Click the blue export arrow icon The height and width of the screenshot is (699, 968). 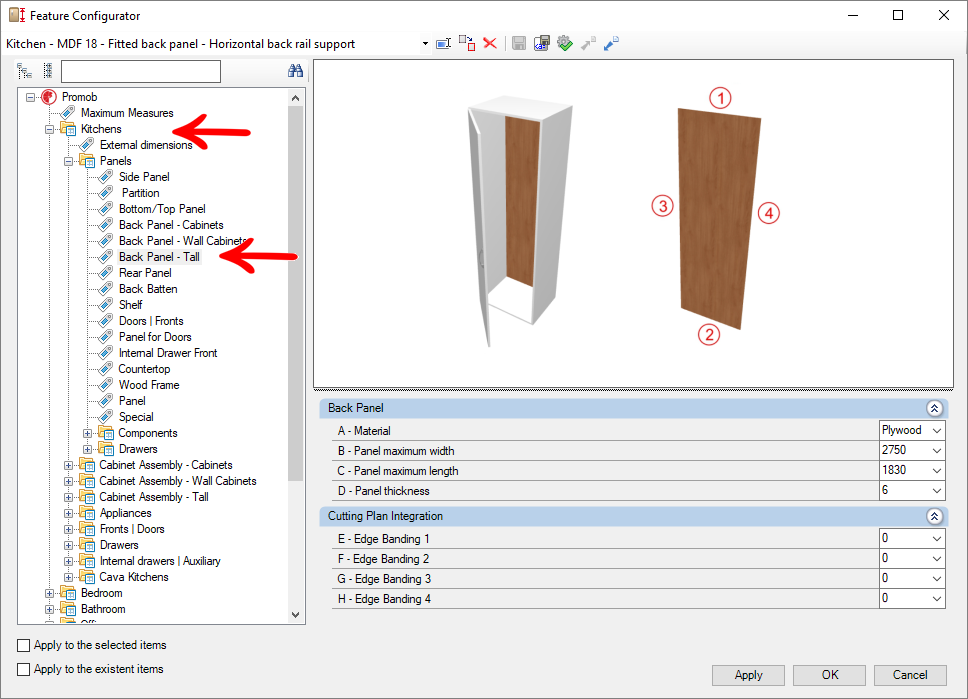(611, 43)
